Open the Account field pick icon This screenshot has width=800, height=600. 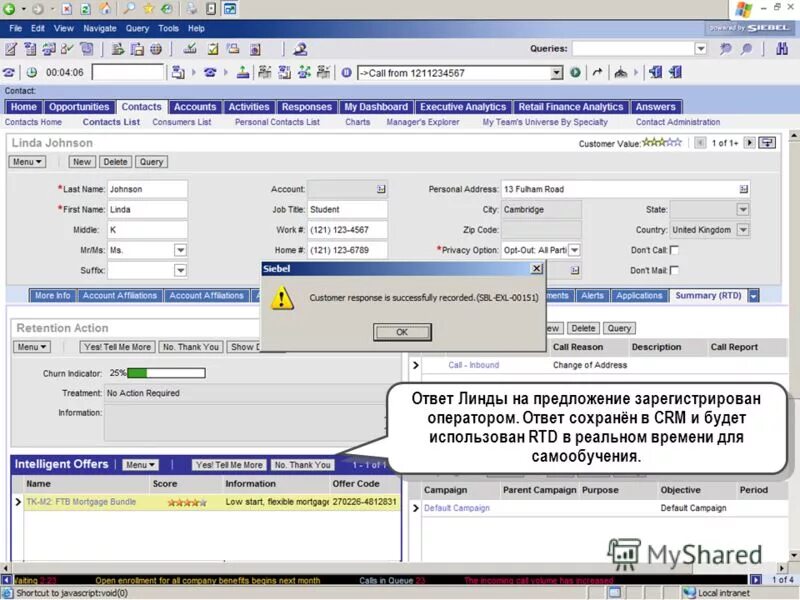coord(381,189)
